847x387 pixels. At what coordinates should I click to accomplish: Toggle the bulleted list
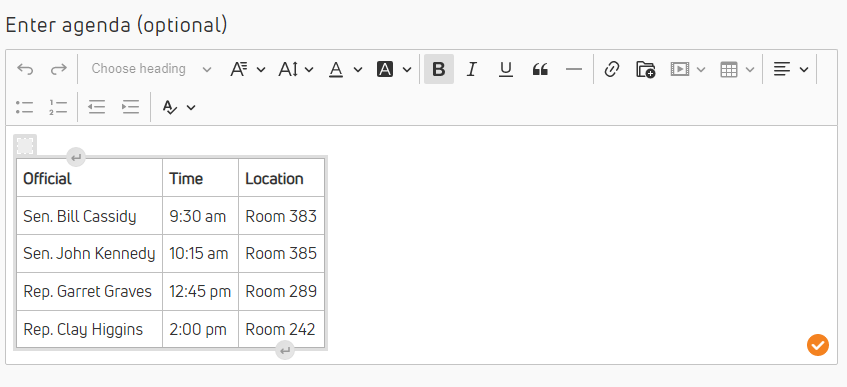(25, 107)
